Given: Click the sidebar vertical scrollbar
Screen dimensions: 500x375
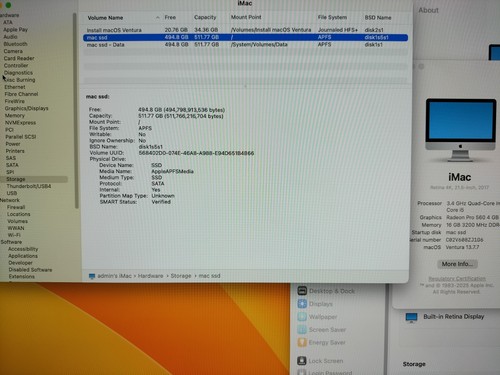Looking at the screenshot, I should pyautogui.click(x=76, y=110).
